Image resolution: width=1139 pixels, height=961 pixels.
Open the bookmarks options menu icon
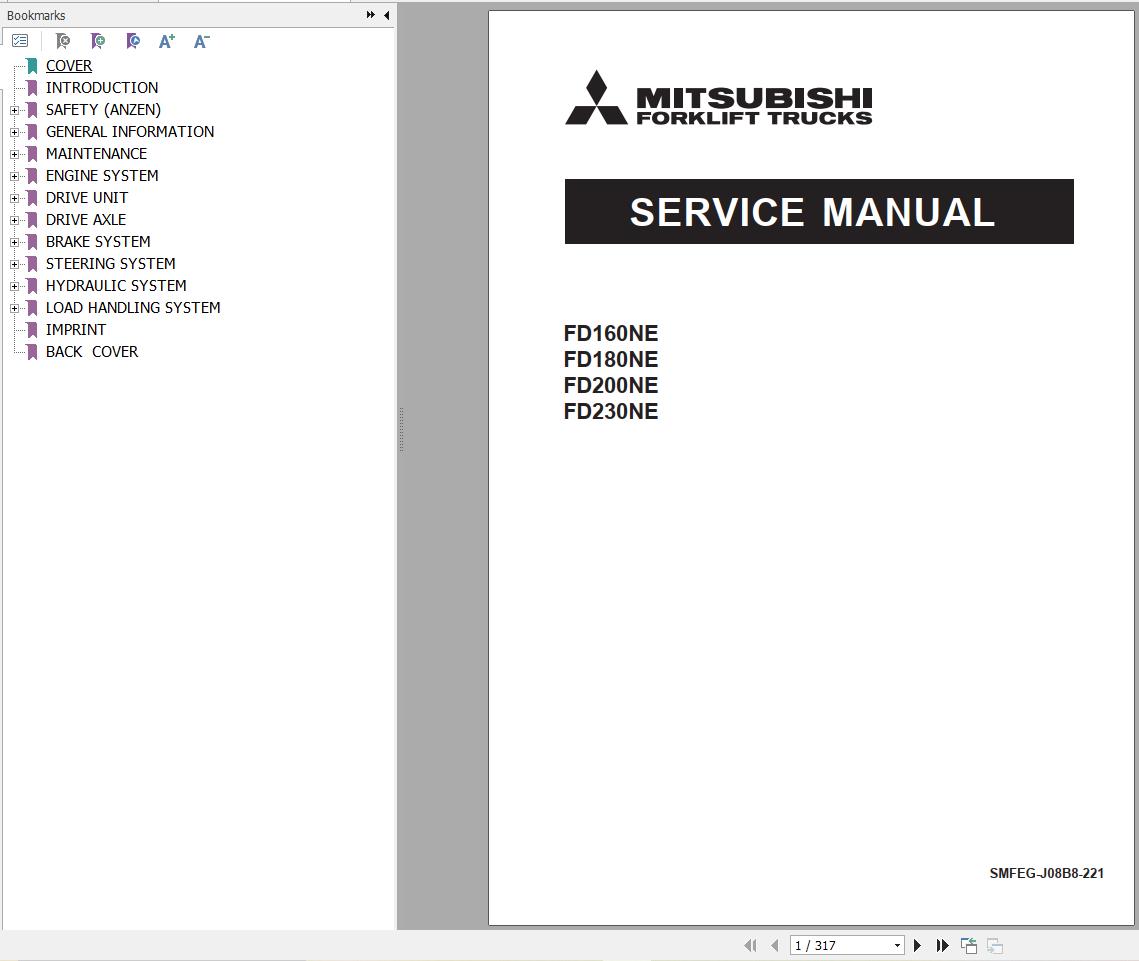pos(20,41)
